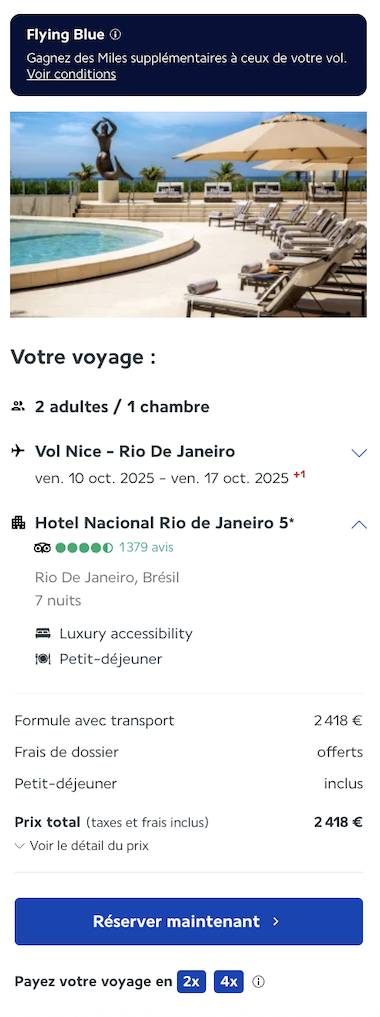
Task: Click the TripAdvisor owl logo
Action: tap(42, 548)
